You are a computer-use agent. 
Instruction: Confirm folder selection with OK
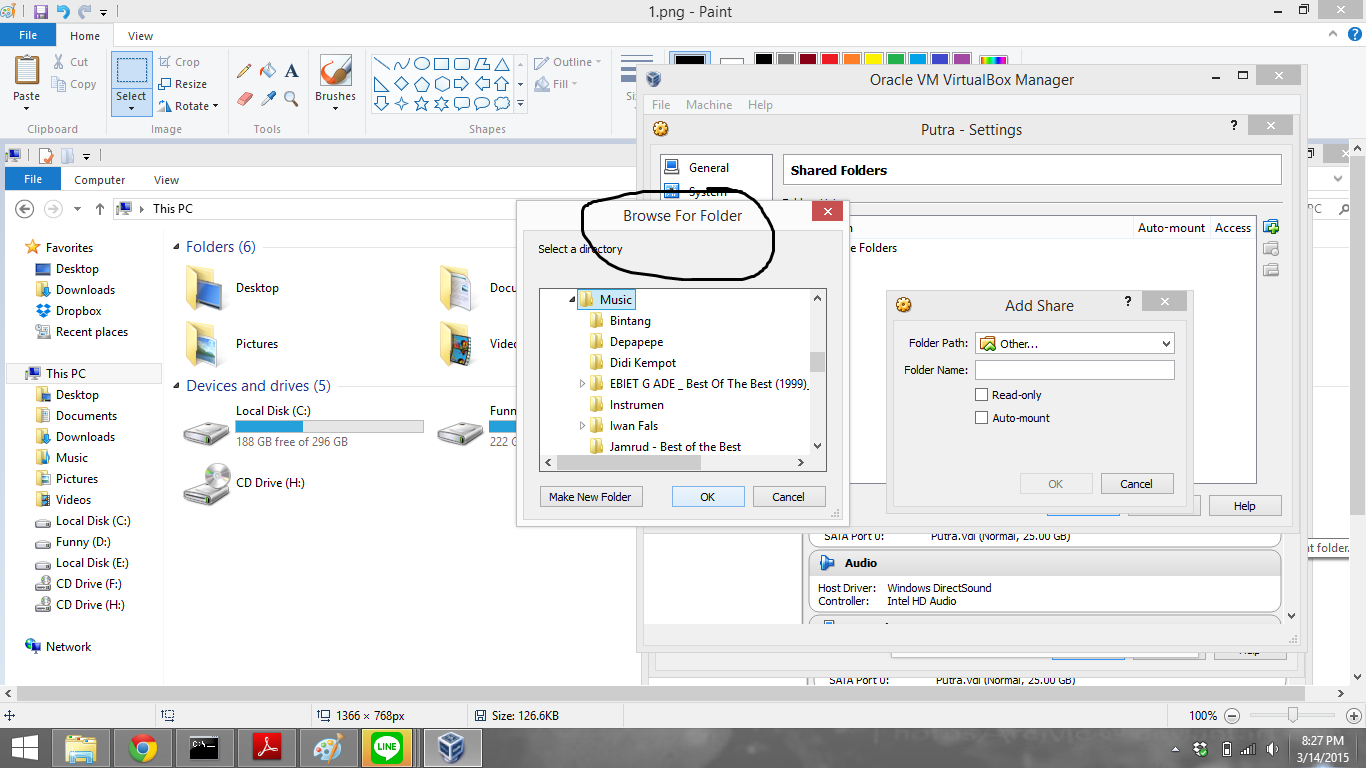[708, 496]
